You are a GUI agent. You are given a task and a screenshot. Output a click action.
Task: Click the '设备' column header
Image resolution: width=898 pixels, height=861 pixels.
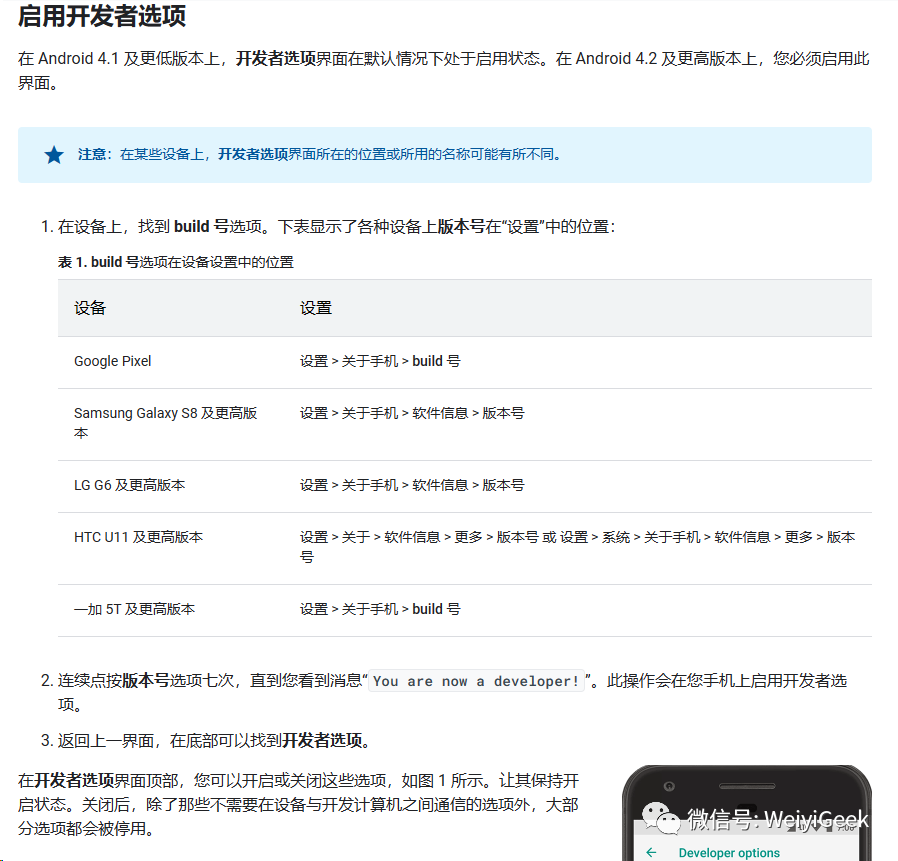point(90,308)
